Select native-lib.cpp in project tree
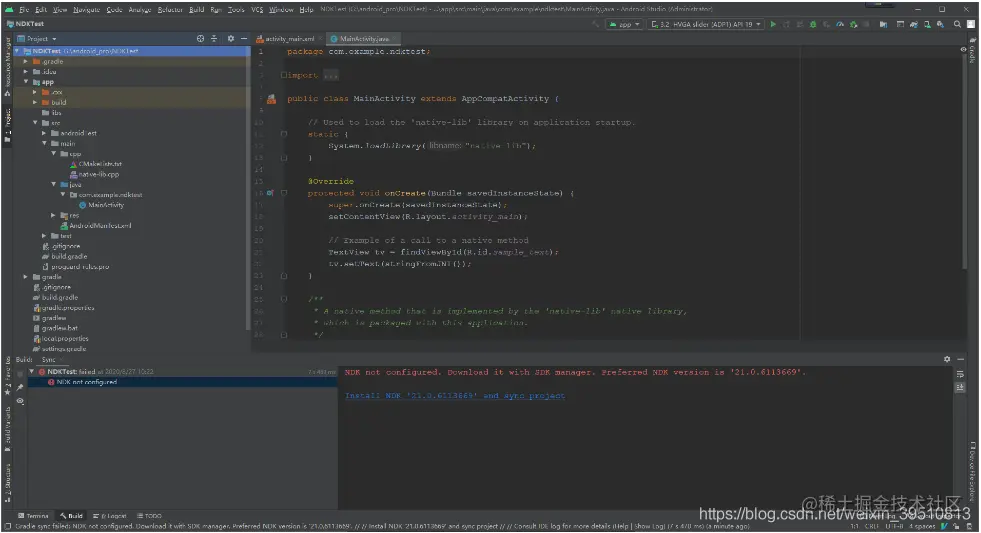The height and width of the screenshot is (533, 981). coord(98,174)
